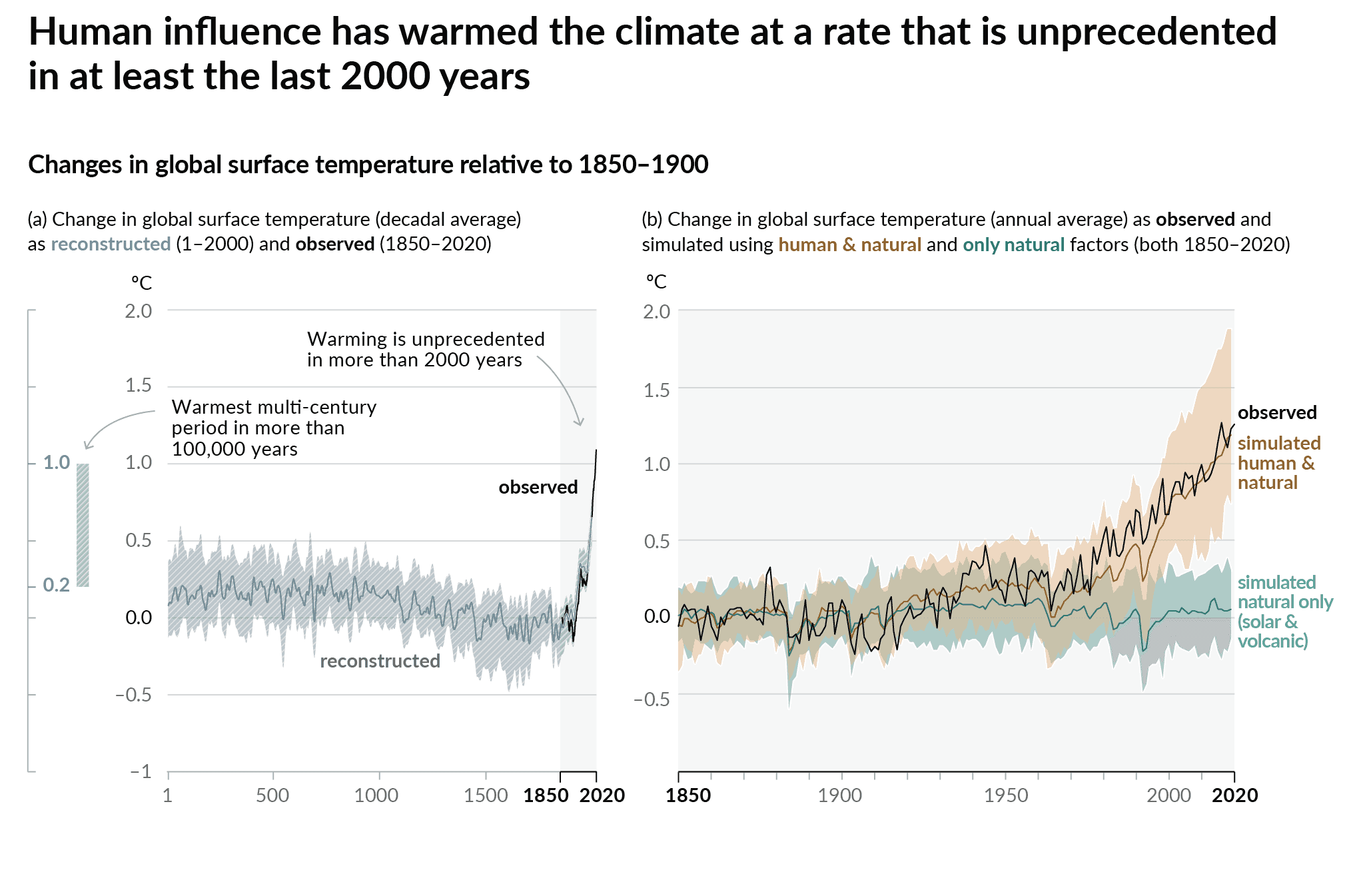
Task: Click the brown 'human & natural' text in panel (b) caption
Action: (849, 245)
